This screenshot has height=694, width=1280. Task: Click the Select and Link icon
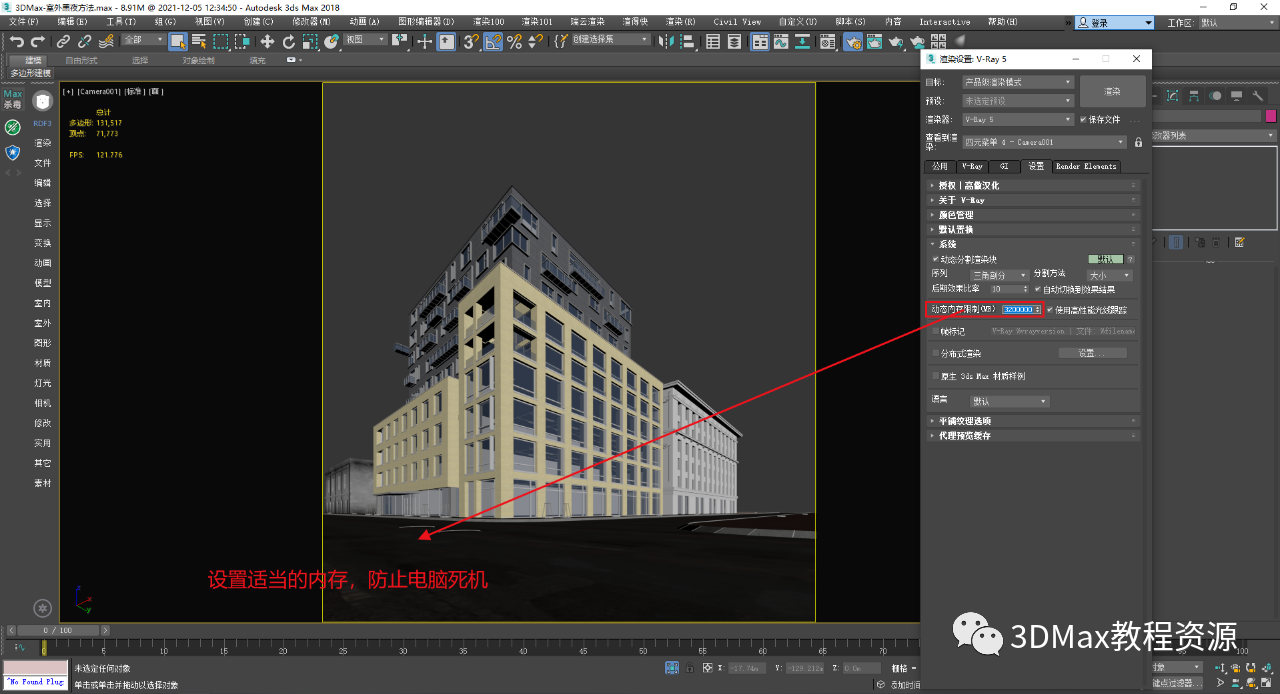(62, 40)
